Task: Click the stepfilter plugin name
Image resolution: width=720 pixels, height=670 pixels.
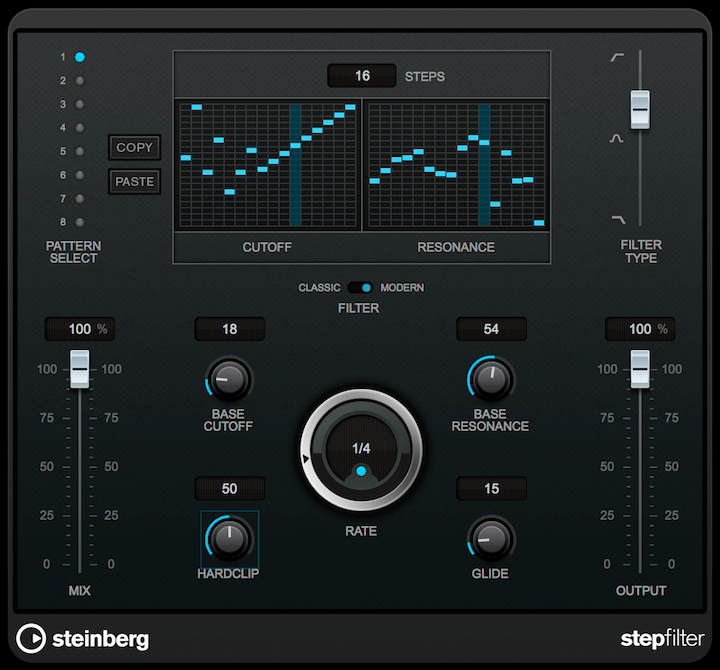Action: [x=662, y=639]
